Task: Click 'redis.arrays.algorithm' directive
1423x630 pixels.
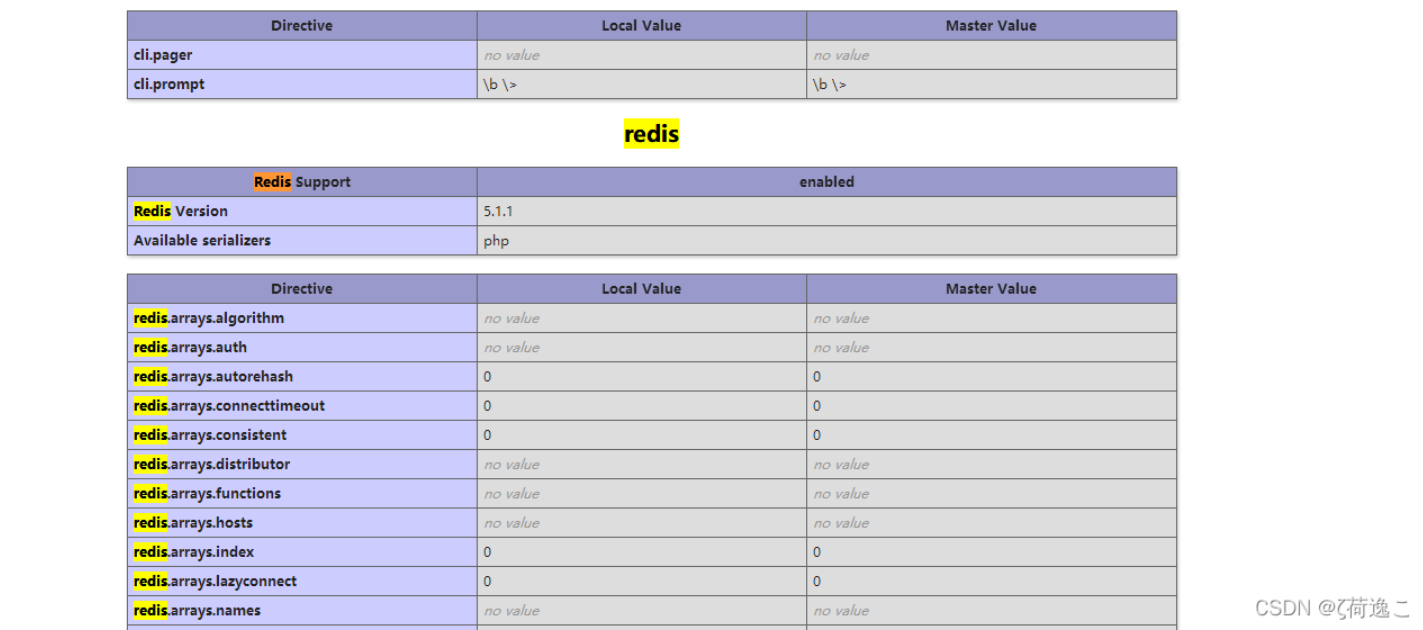Action: click(x=302, y=318)
